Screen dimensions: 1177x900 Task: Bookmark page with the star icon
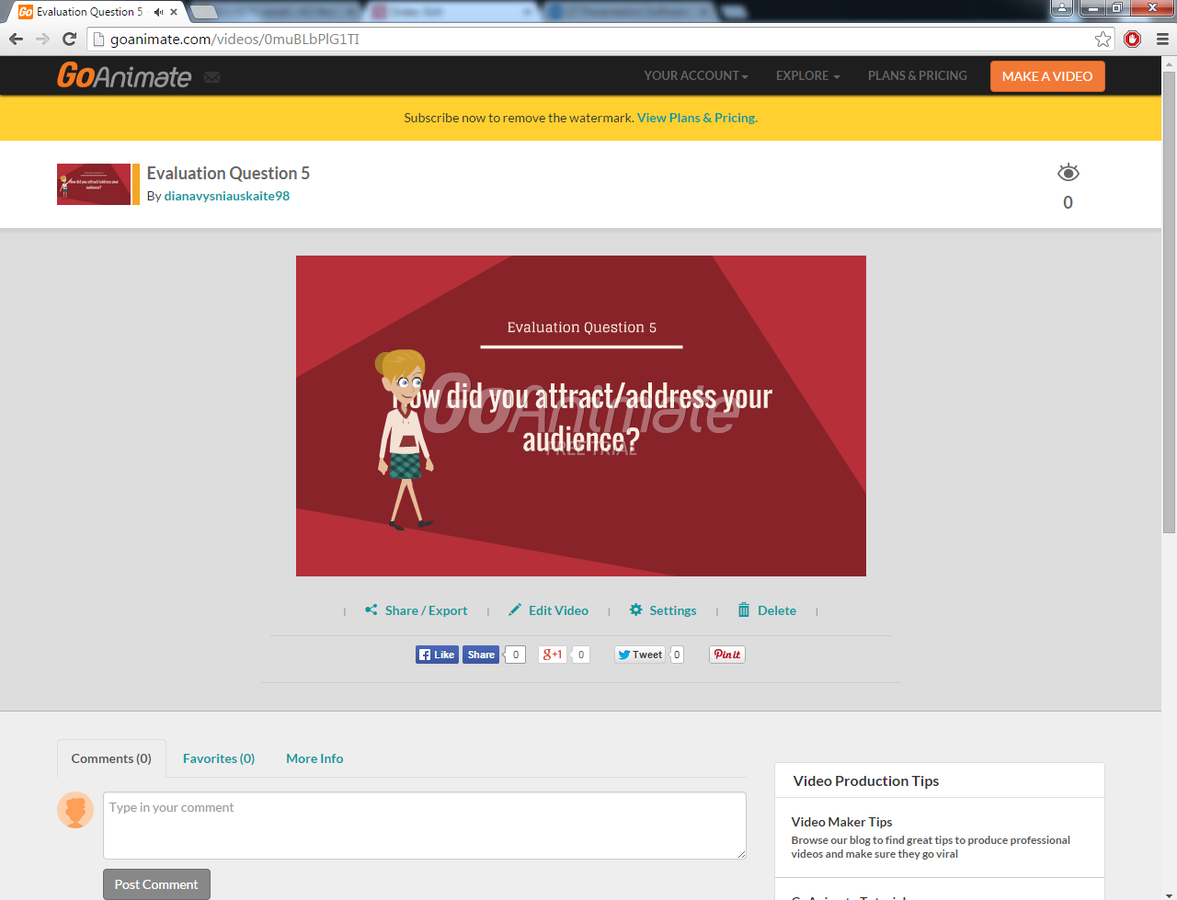click(1102, 39)
